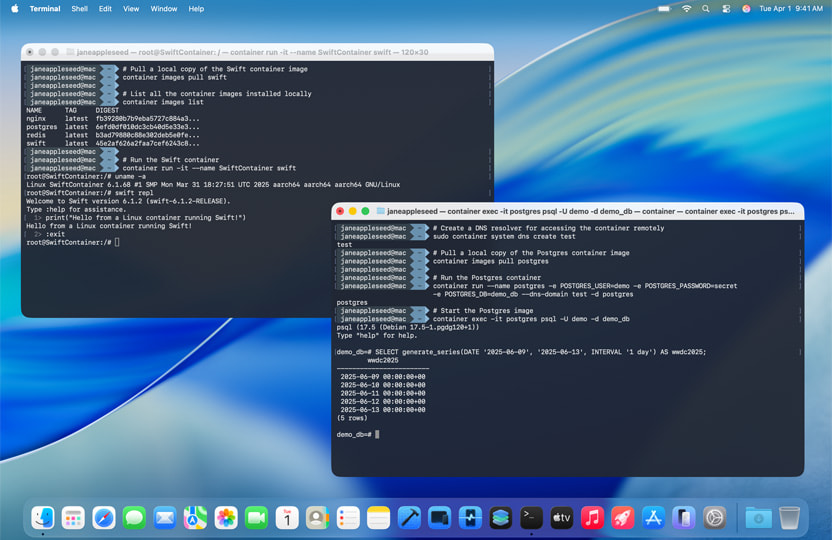Open Spotlight search magnifier icon
832x540 pixels.
[x=706, y=9]
